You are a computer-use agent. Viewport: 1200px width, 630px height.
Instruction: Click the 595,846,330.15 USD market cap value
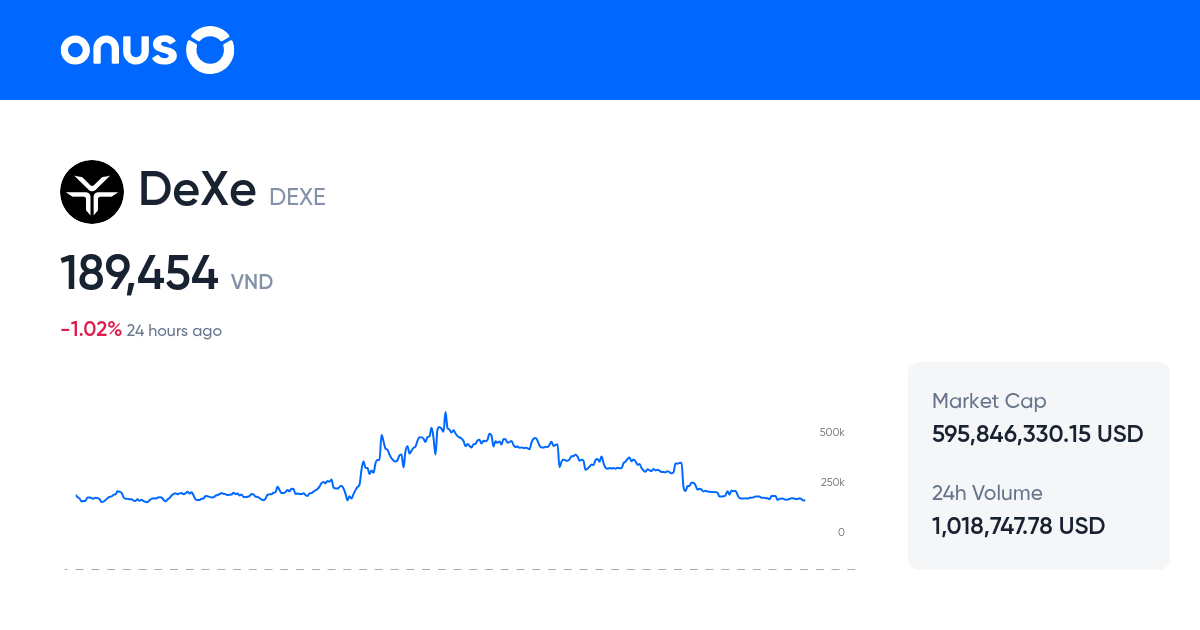click(1037, 434)
